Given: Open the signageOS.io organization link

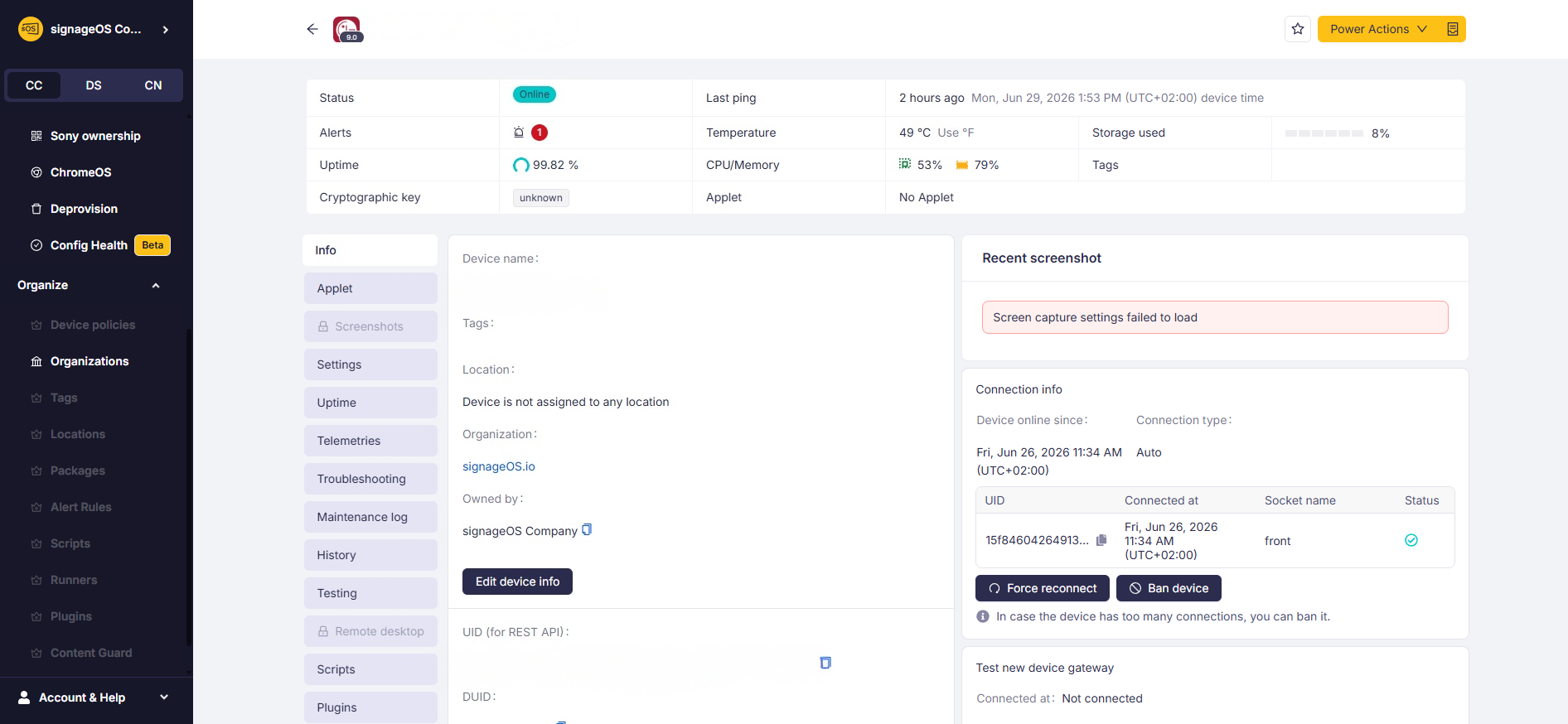Looking at the screenshot, I should (499, 466).
